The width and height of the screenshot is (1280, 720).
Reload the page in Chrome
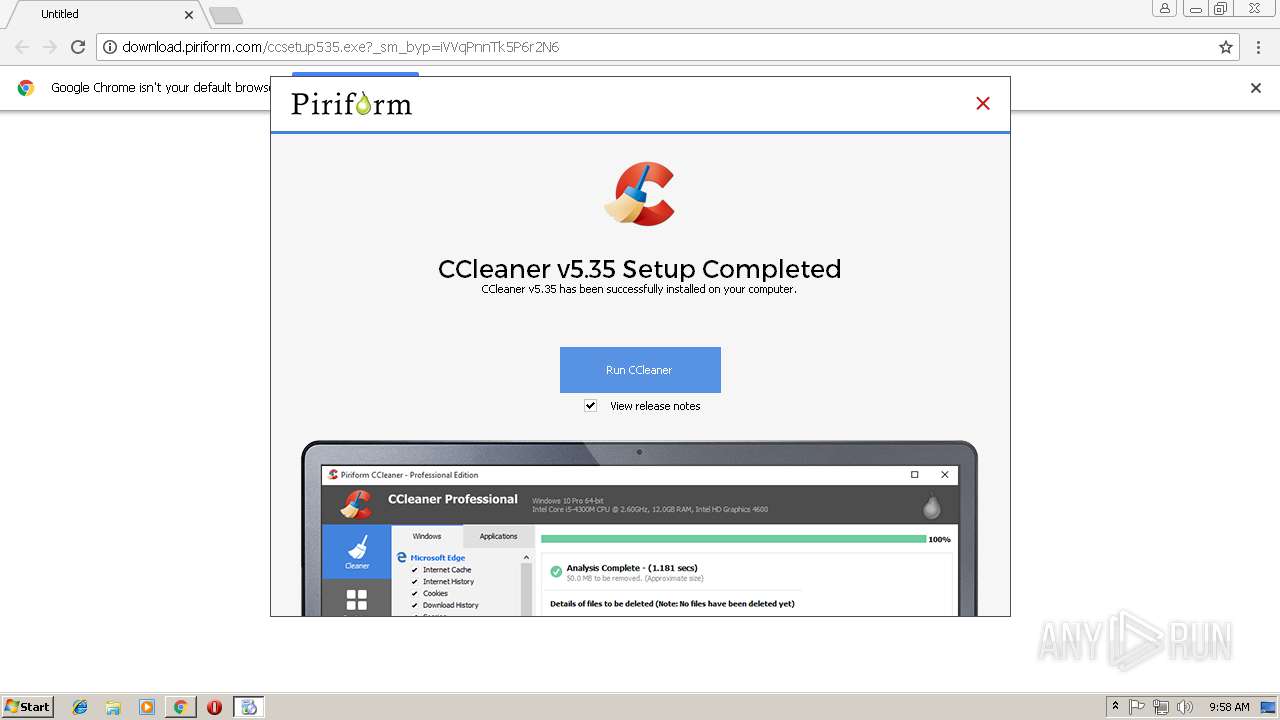(x=78, y=47)
